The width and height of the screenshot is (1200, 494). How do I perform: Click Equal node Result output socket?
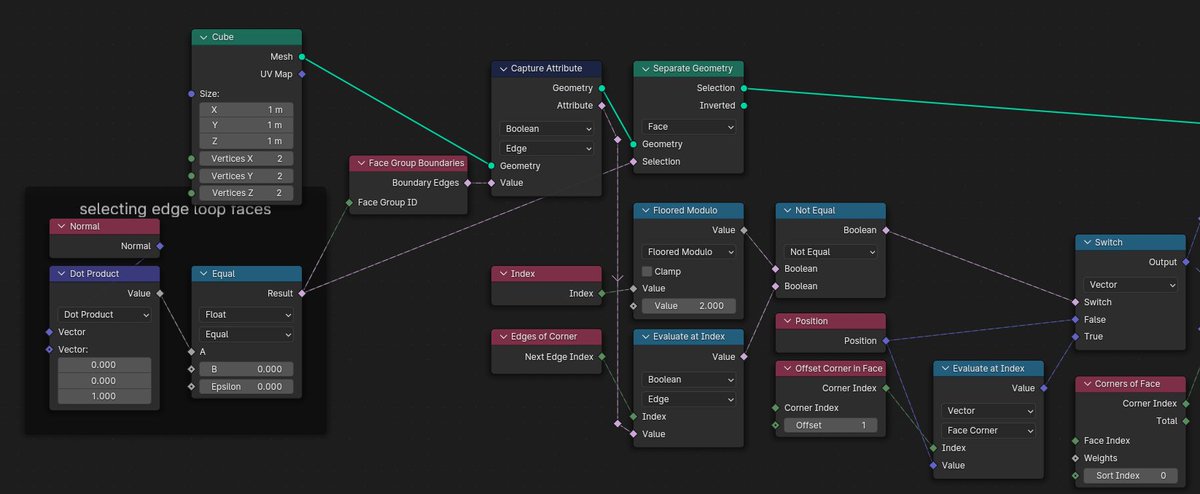302,293
